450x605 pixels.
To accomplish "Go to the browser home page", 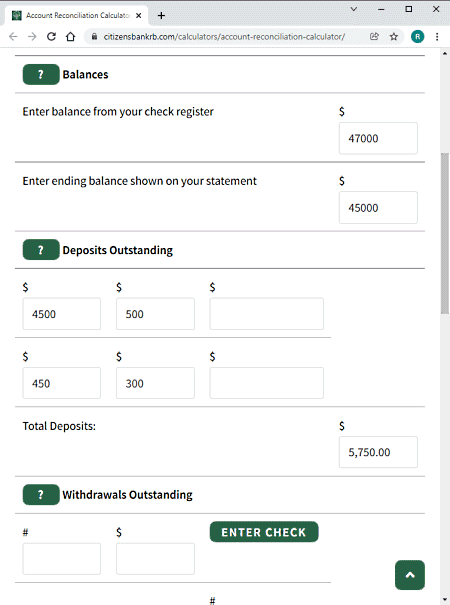I will pyautogui.click(x=70, y=37).
